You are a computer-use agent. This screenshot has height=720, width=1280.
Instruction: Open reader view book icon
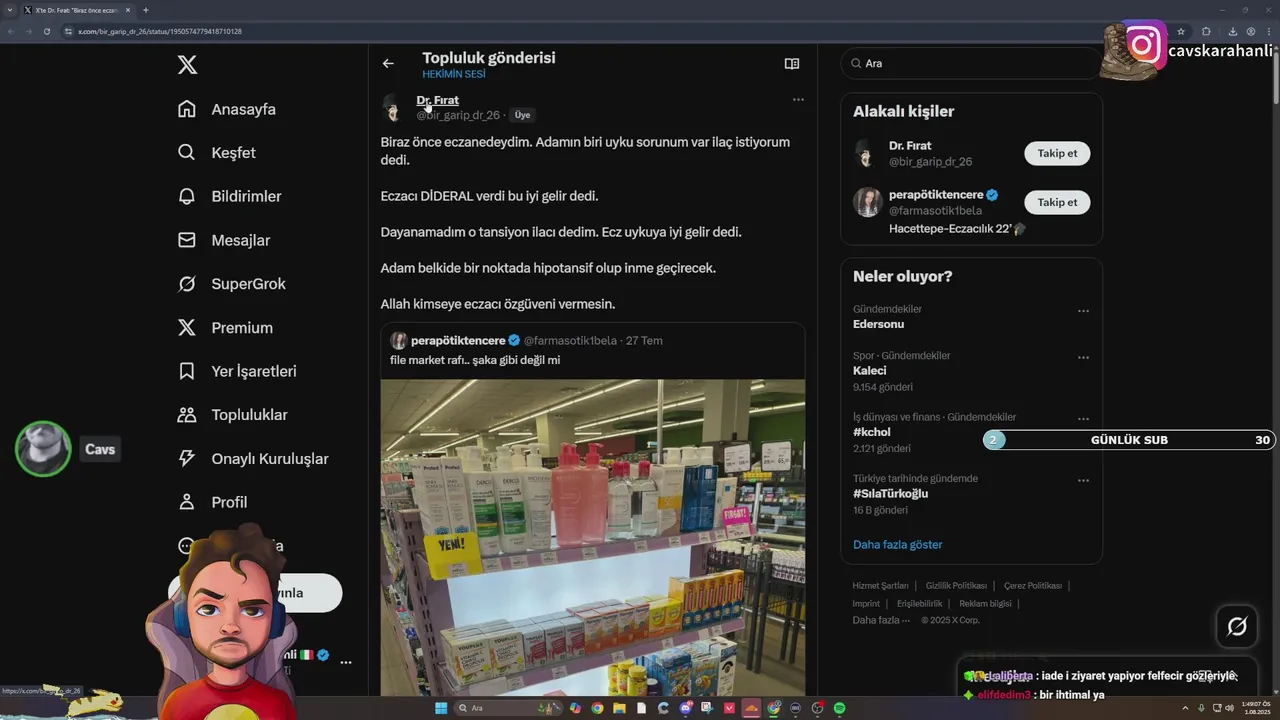792,63
